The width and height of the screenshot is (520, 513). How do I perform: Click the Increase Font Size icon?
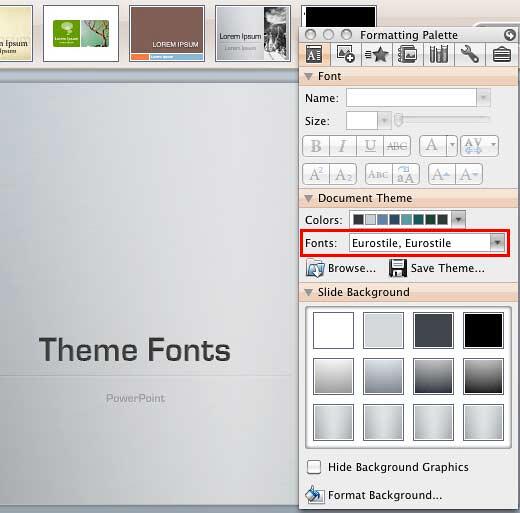pos(441,174)
